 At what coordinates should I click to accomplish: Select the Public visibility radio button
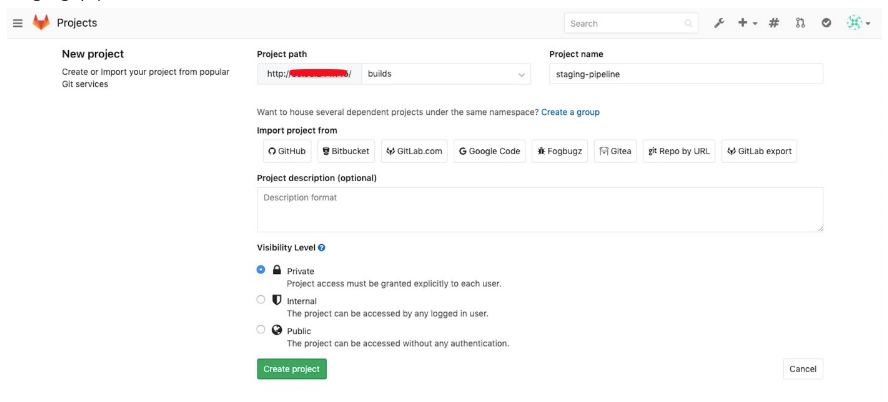pyautogui.click(x=261, y=329)
